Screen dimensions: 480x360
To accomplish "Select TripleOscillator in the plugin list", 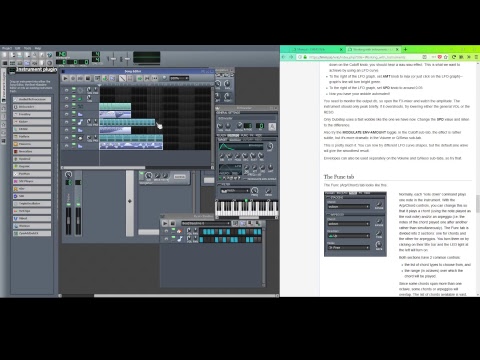I will pyautogui.click(x=32, y=203).
